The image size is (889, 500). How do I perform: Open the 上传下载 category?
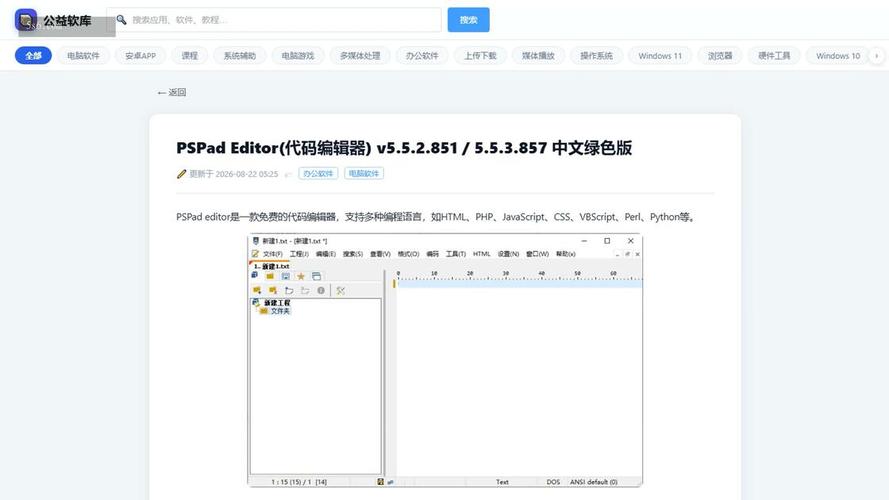click(x=480, y=56)
